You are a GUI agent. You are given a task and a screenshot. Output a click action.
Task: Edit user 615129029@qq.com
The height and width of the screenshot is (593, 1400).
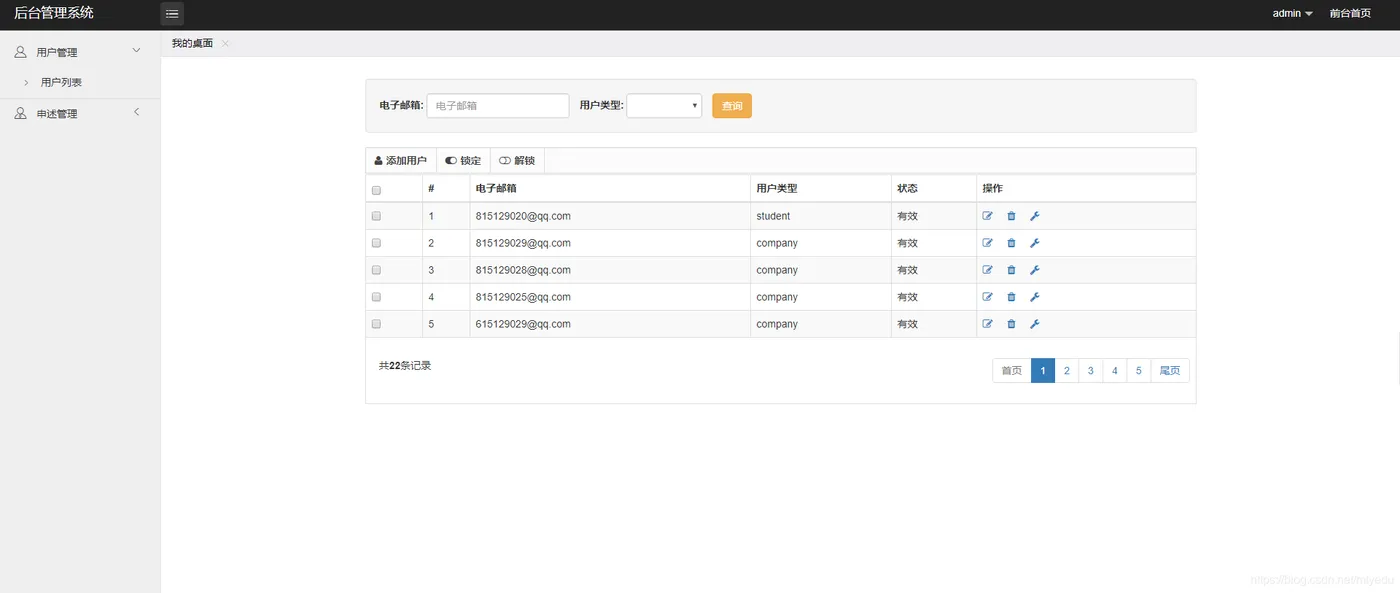pyautogui.click(x=988, y=324)
